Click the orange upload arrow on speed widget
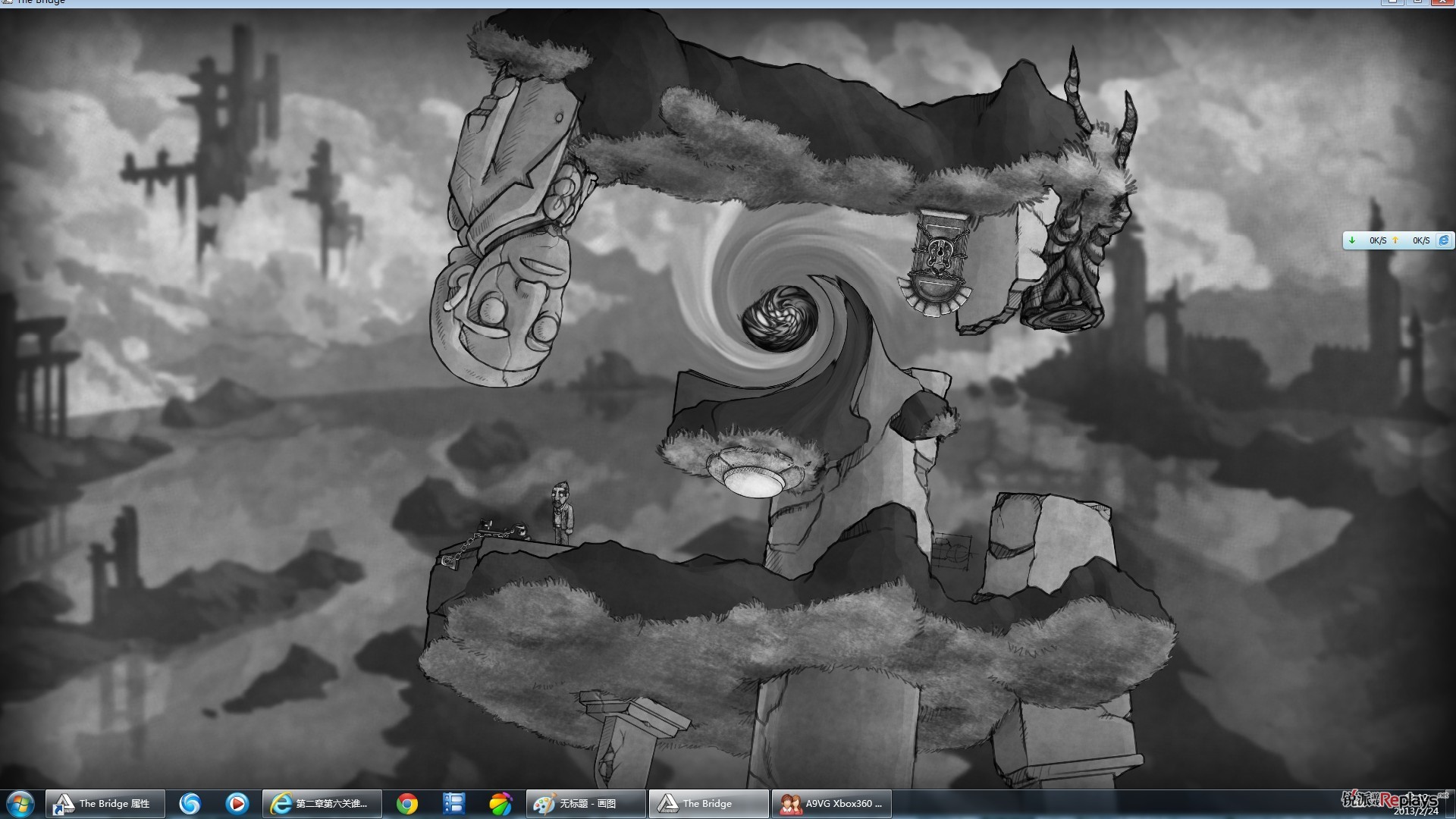This screenshot has height=819, width=1456. pos(1395,240)
